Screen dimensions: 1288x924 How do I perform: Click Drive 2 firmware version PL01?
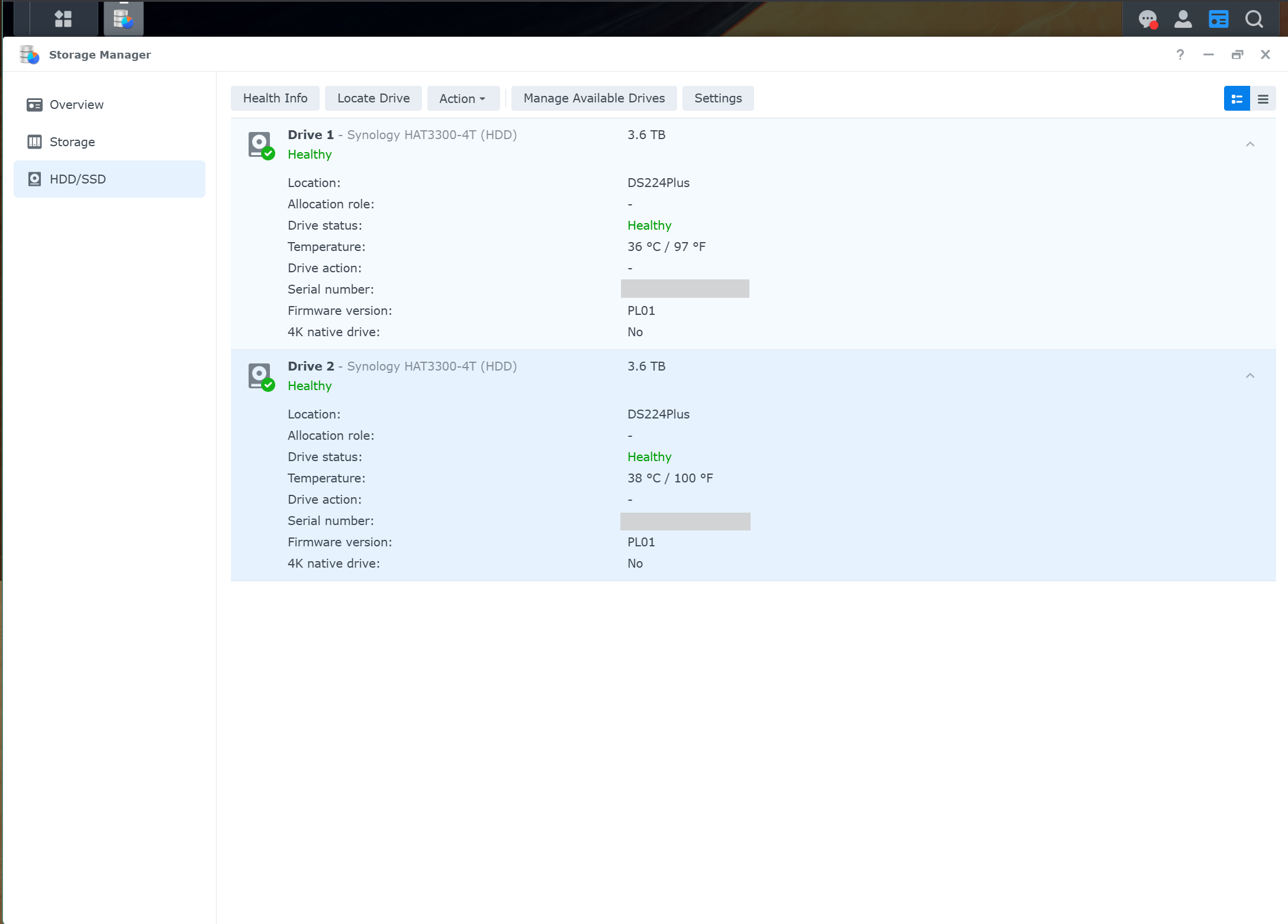click(x=641, y=542)
